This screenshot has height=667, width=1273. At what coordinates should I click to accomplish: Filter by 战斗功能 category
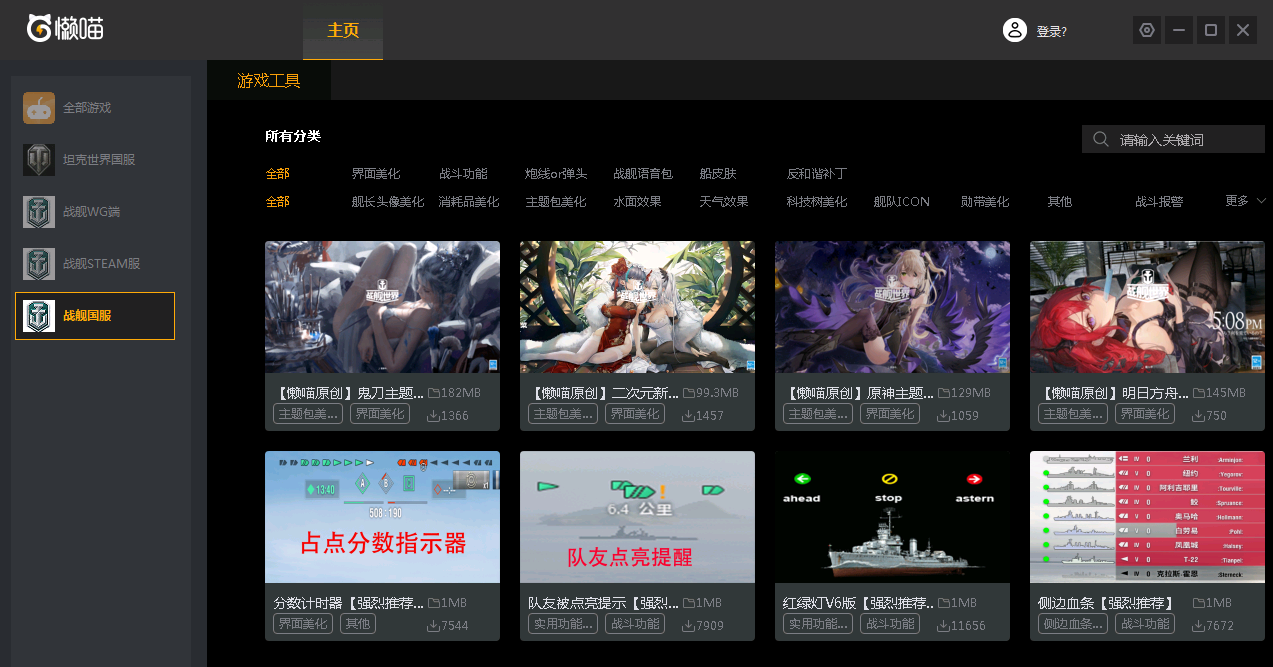click(x=463, y=174)
